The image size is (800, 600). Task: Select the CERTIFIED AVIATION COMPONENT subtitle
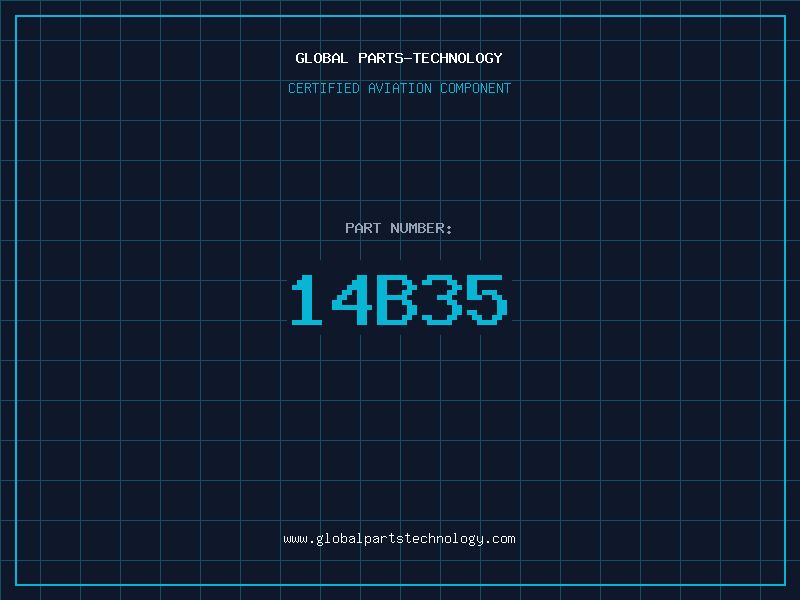[399, 88]
